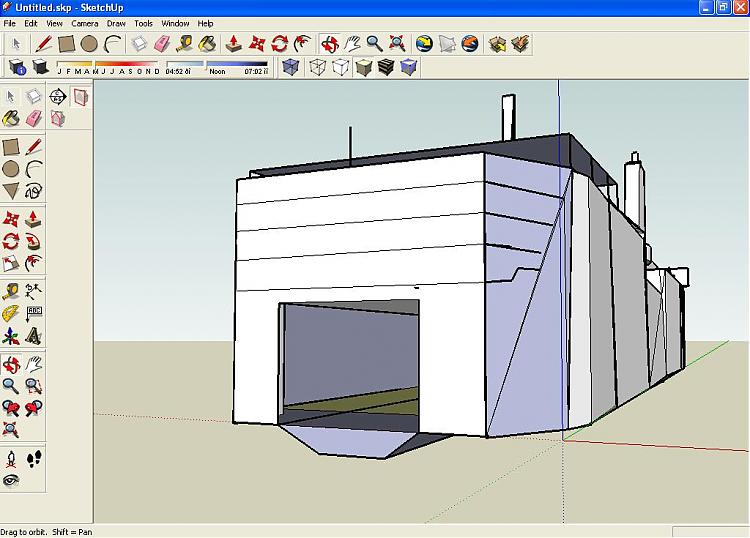Select the Freehand tool in the left toolbar
Viewport: 750px width, 538px height.
(x=34, y=191)
